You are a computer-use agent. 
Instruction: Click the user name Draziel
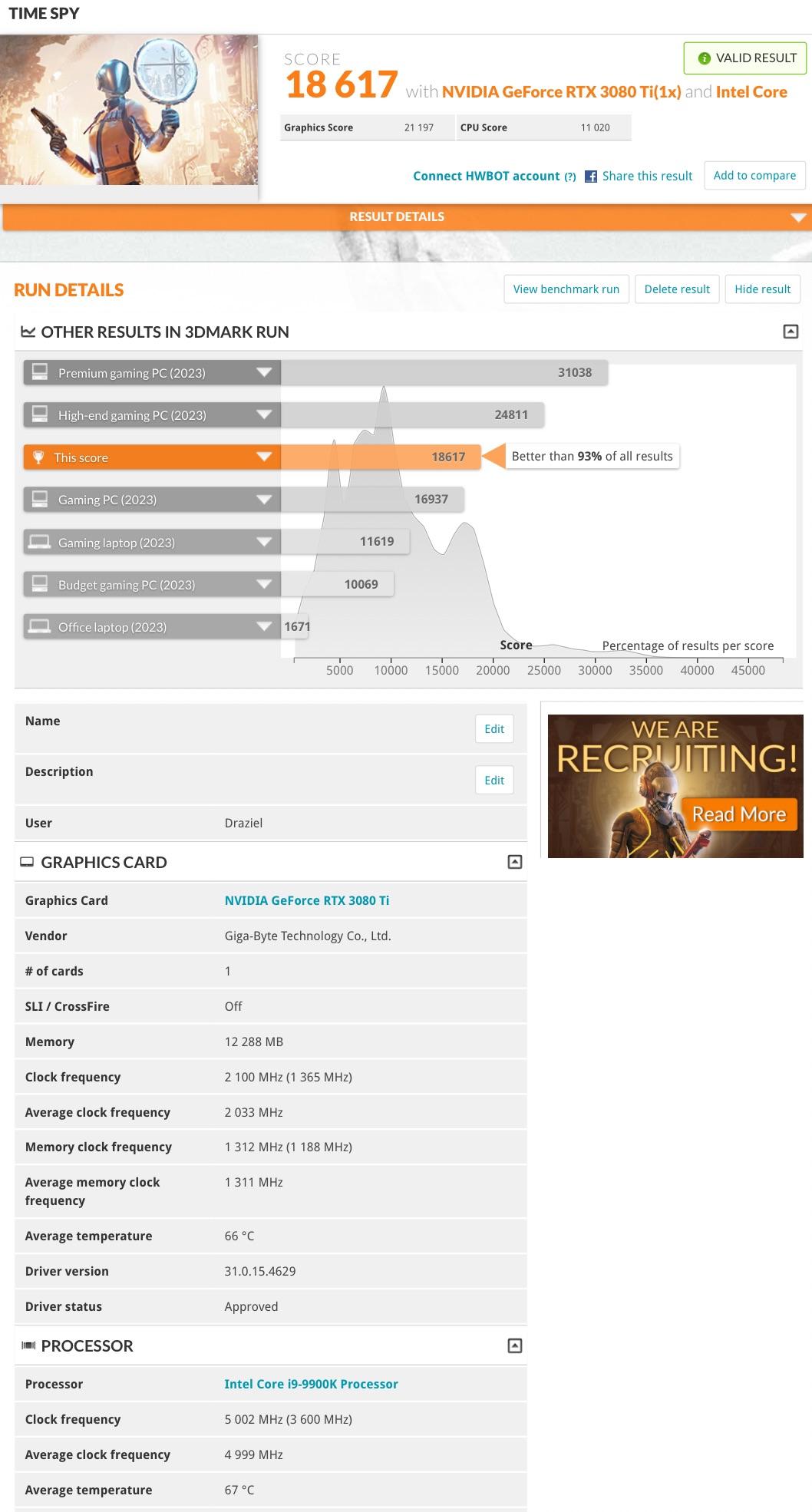tap(243, 823)
